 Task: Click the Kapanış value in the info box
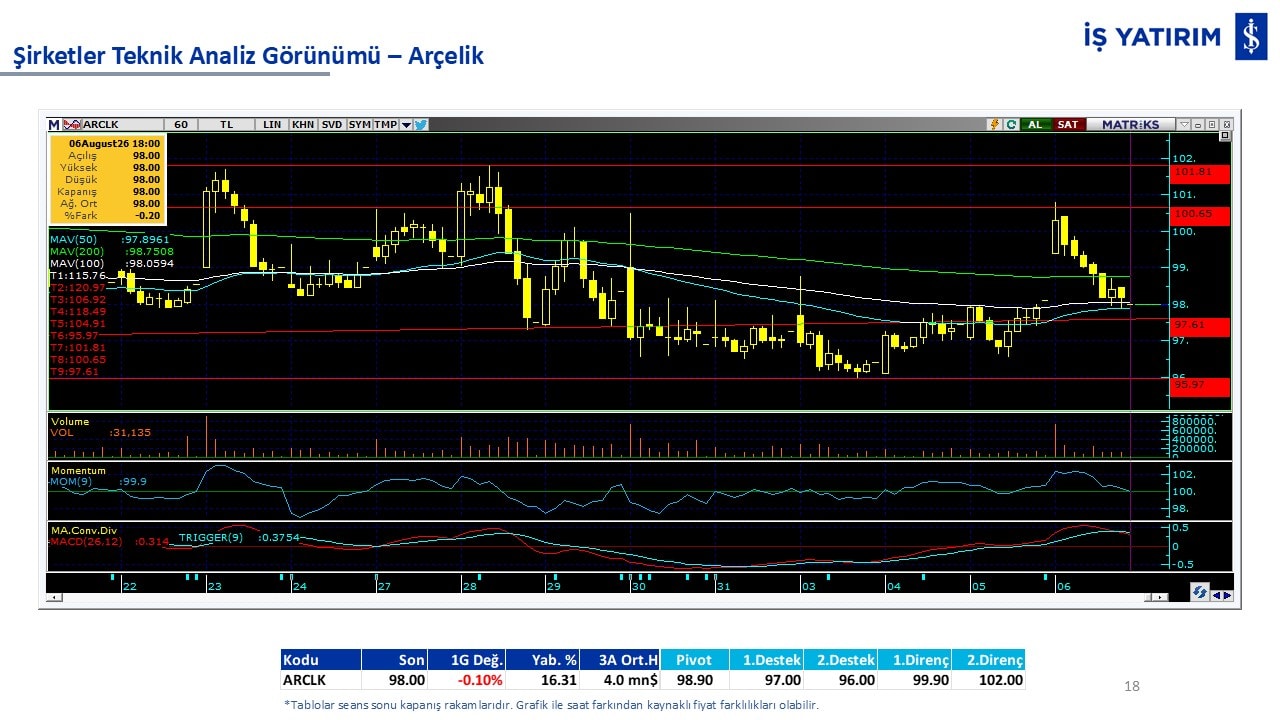click(x=146, y=191)
